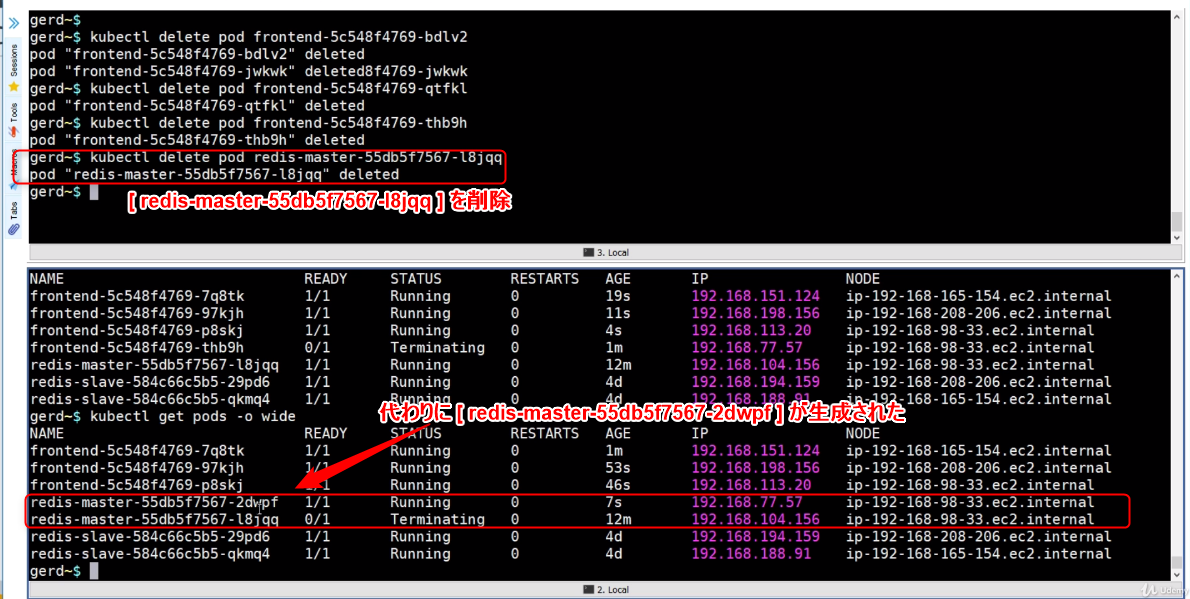This screenshot has height=599, width=1190.
Task: Click the 'kubectl delete pod frontend-5c548f4769-thb9h' command
Action: (279, 123)
